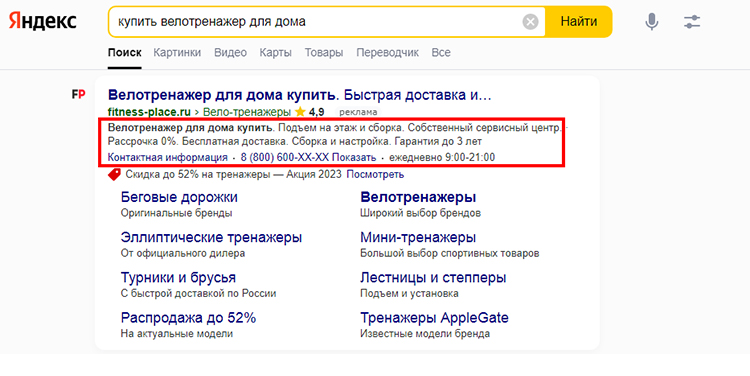Click the description От официального дилера
750x376 pixels.
(x=183, y=253)
